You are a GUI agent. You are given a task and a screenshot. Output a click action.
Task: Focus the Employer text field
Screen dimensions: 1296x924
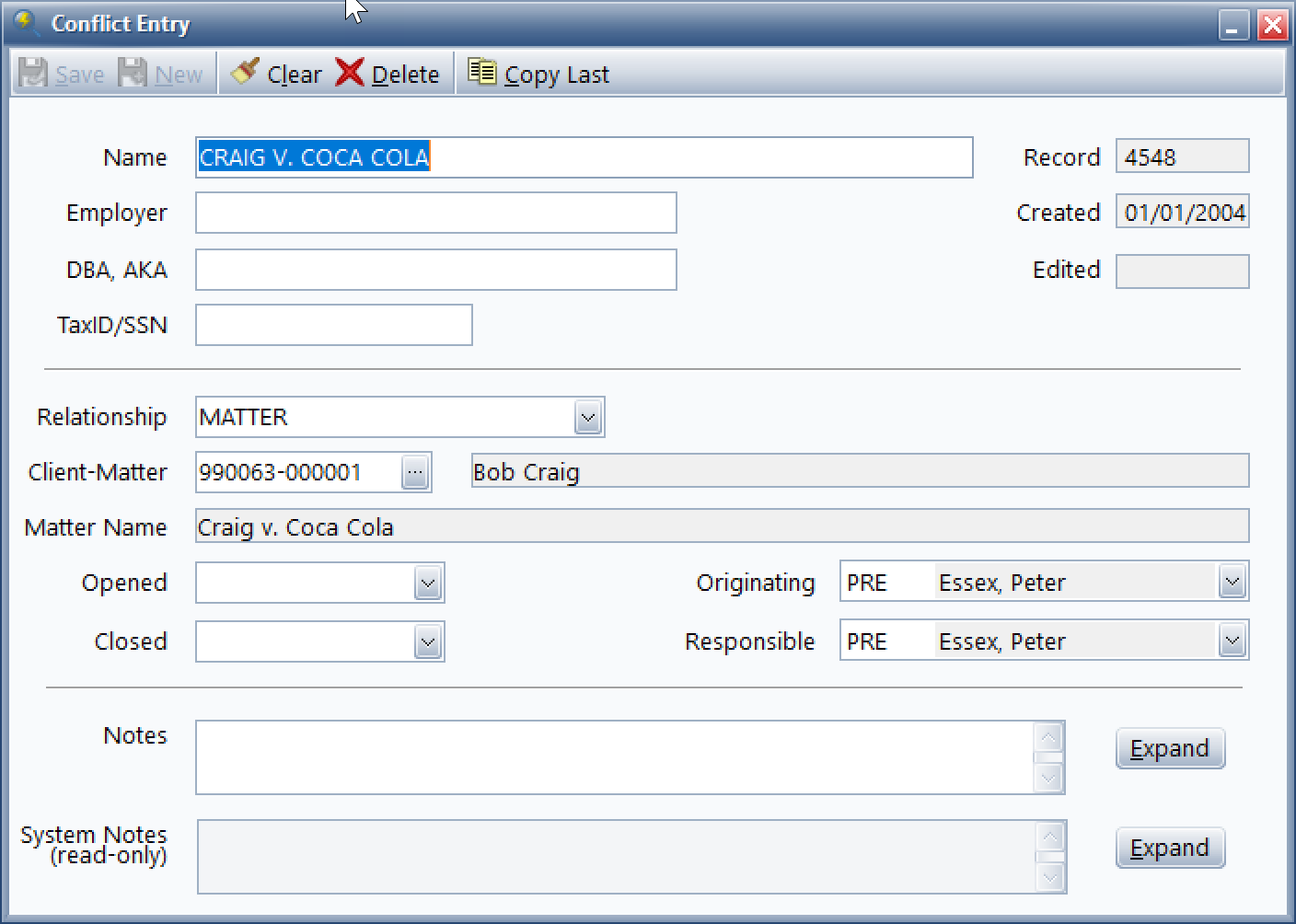(x=435, y=213)
